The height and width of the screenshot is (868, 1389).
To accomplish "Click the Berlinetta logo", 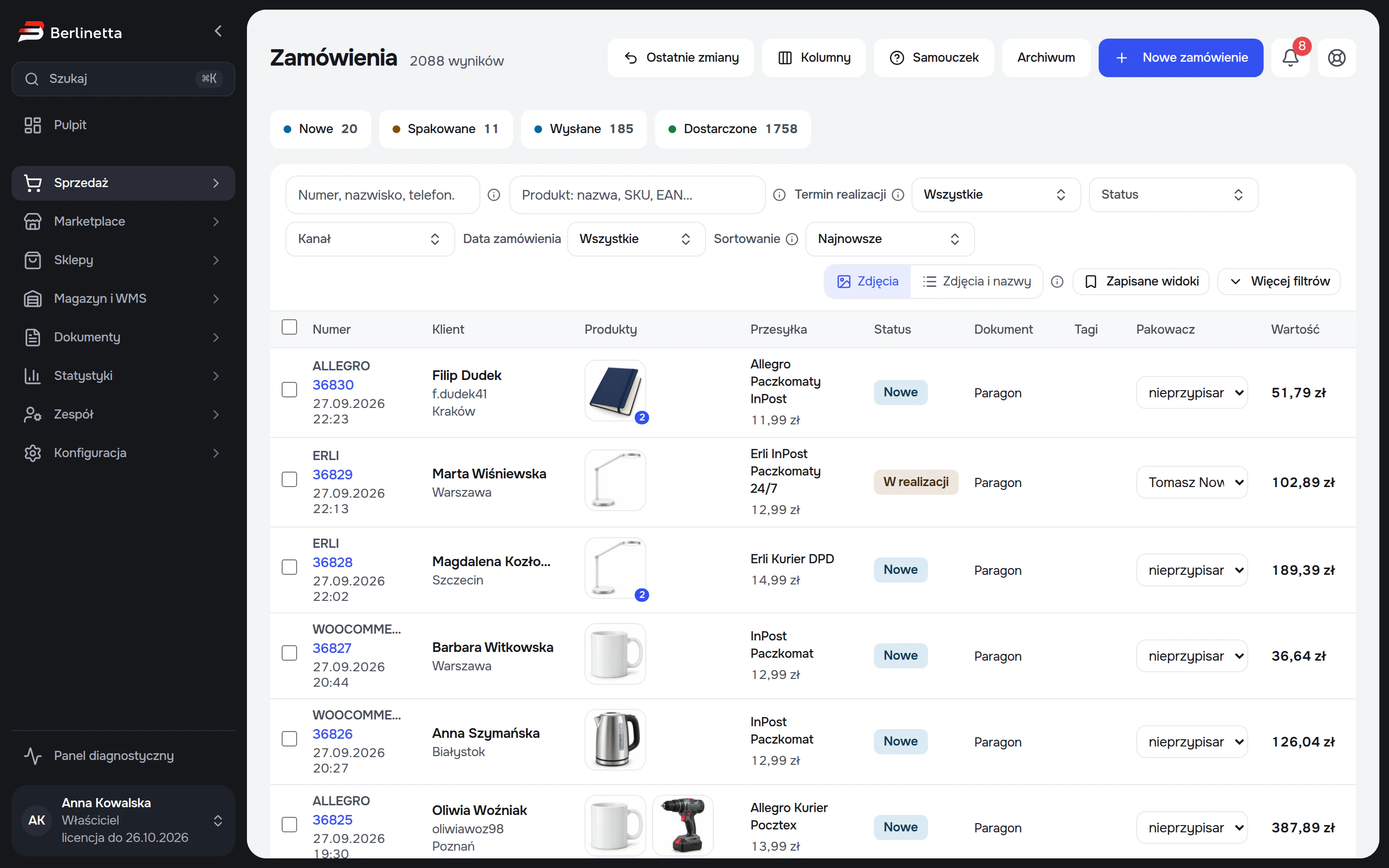I will (70, 32).
